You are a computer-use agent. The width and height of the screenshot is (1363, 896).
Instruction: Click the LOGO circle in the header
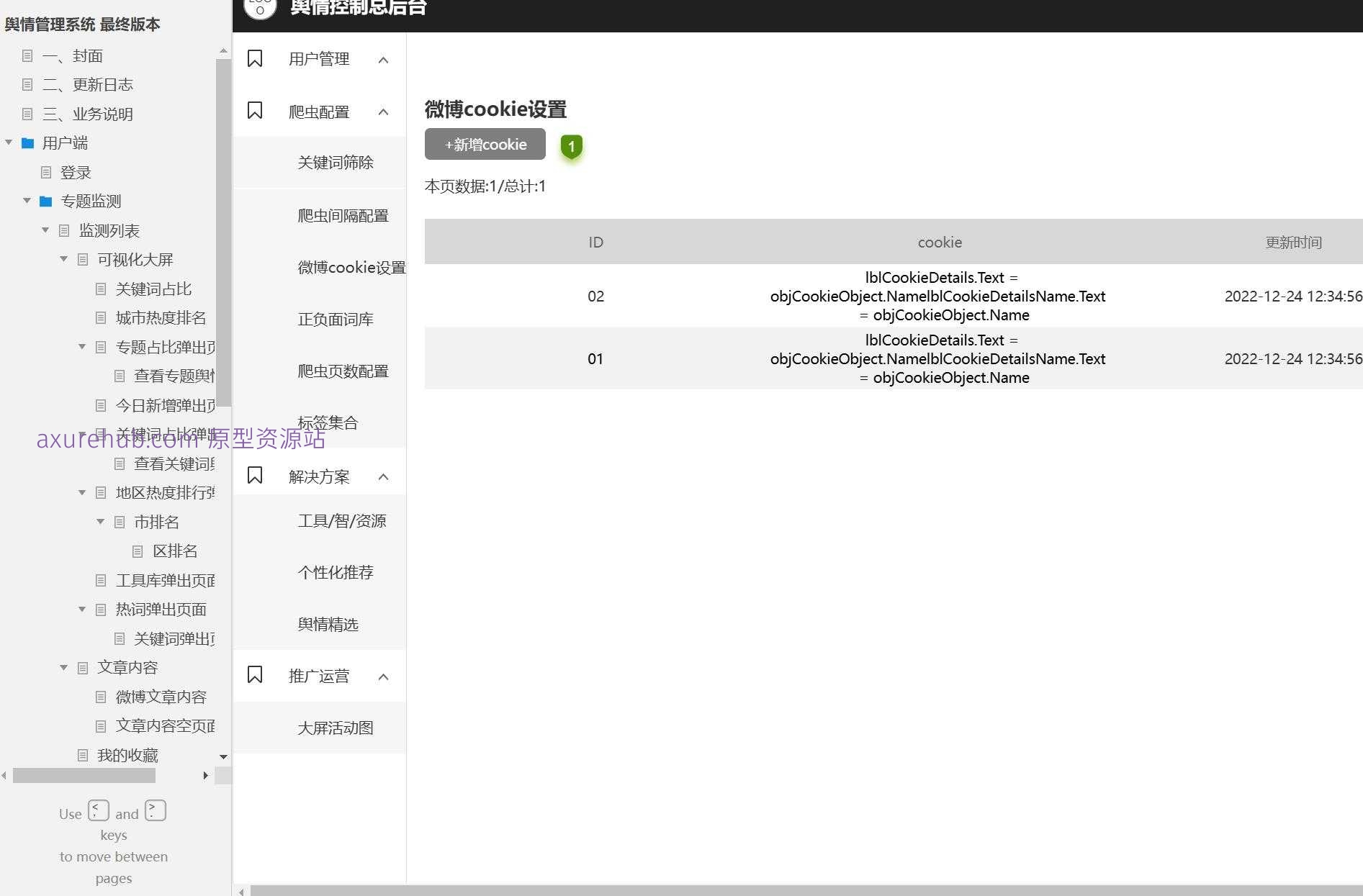(x=259, y=9)
